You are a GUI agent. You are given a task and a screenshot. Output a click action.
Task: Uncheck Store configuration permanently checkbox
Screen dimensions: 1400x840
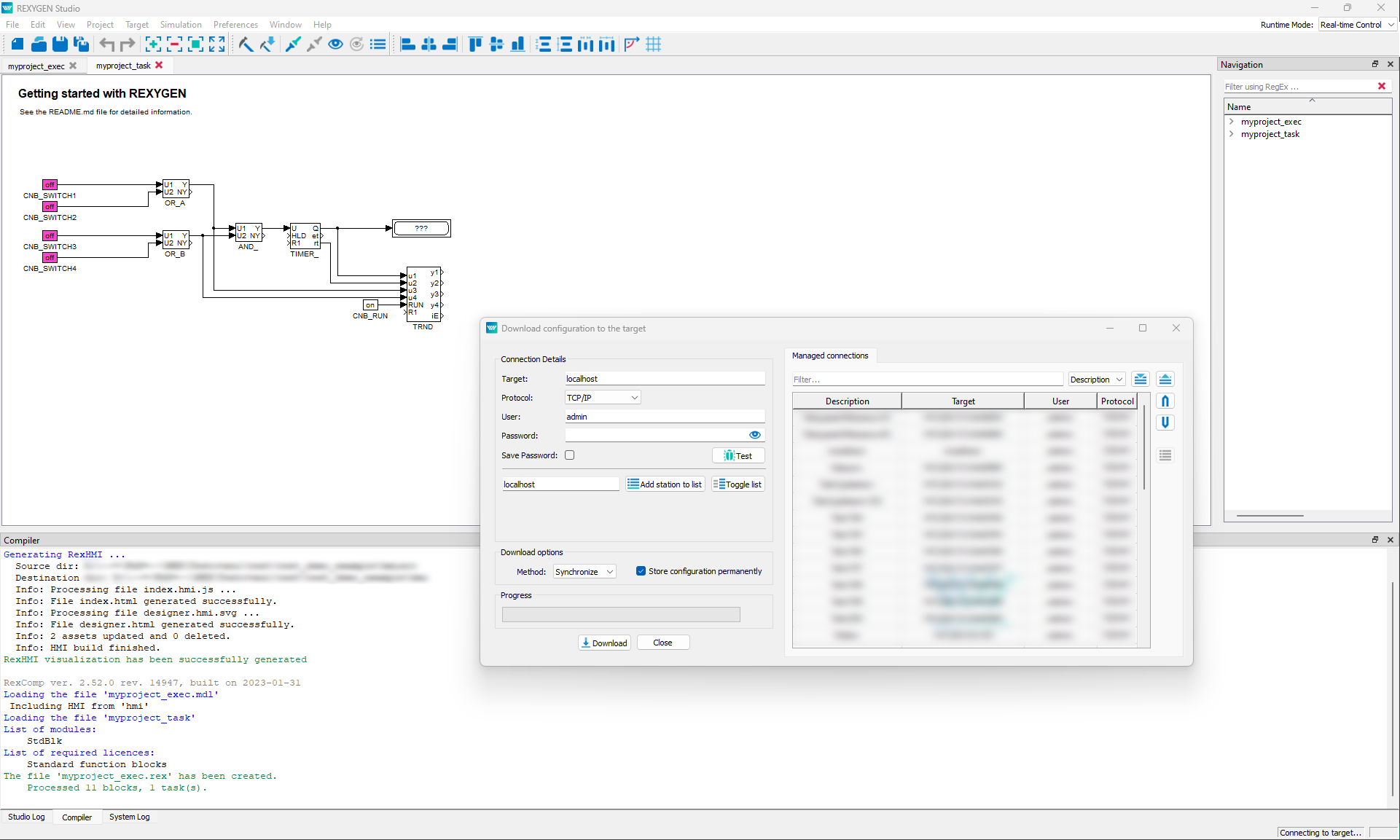click(x=641, y=571)
